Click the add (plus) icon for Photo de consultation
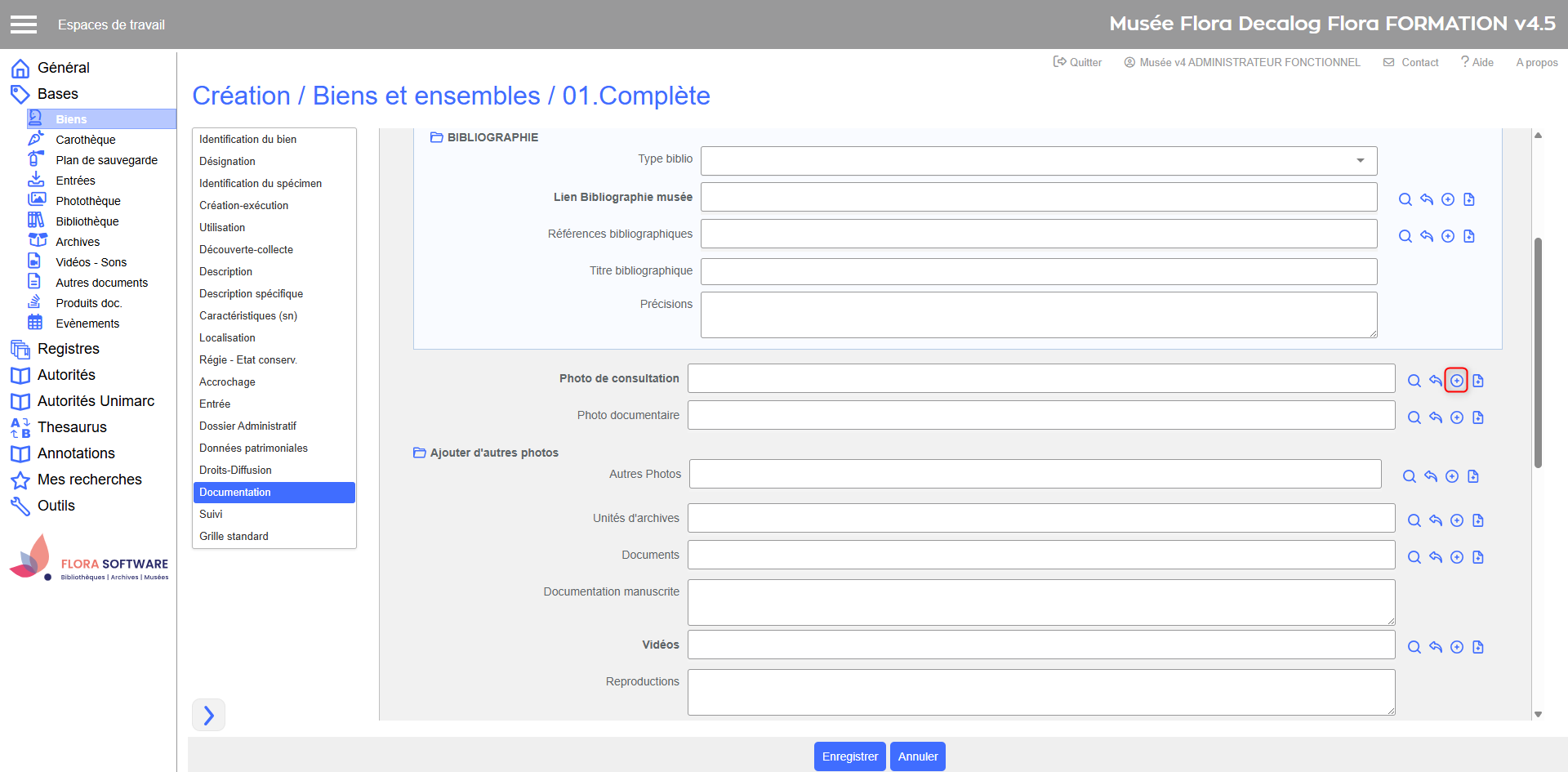The image size is (1568, 772). tap(1456, 381)
